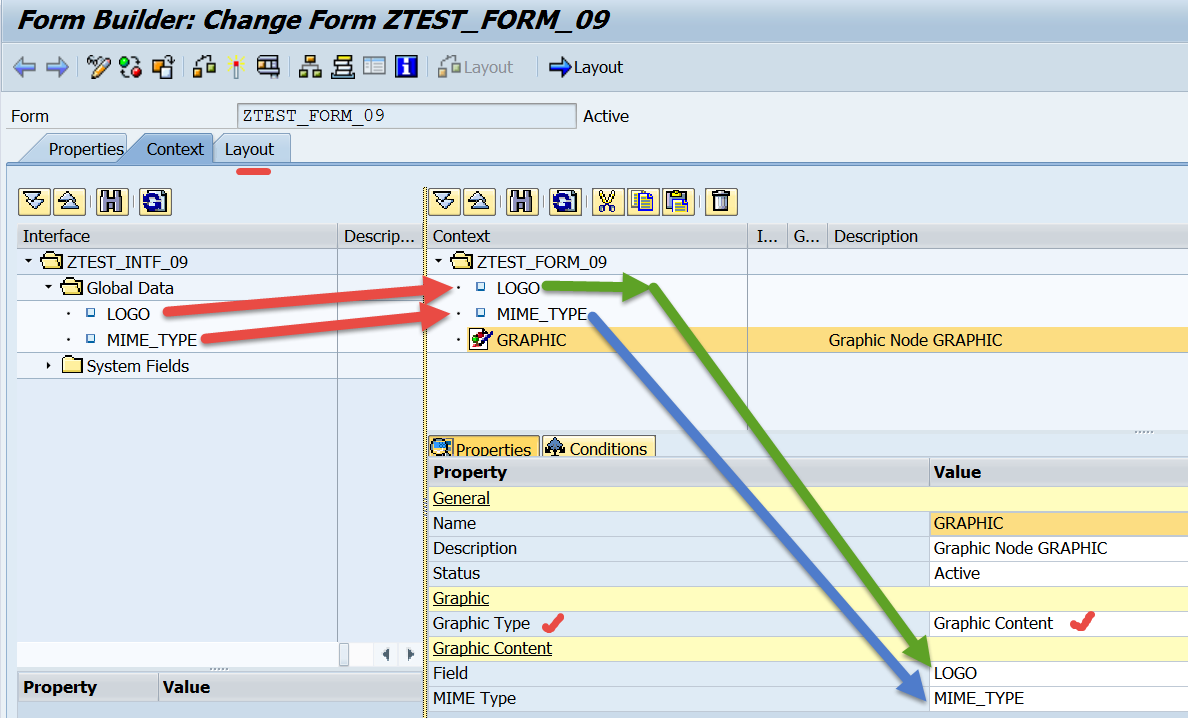The width and height of the screenshot is (1188, 718).
Task: Delete node using the trash icon
Action: pos(723,201)
